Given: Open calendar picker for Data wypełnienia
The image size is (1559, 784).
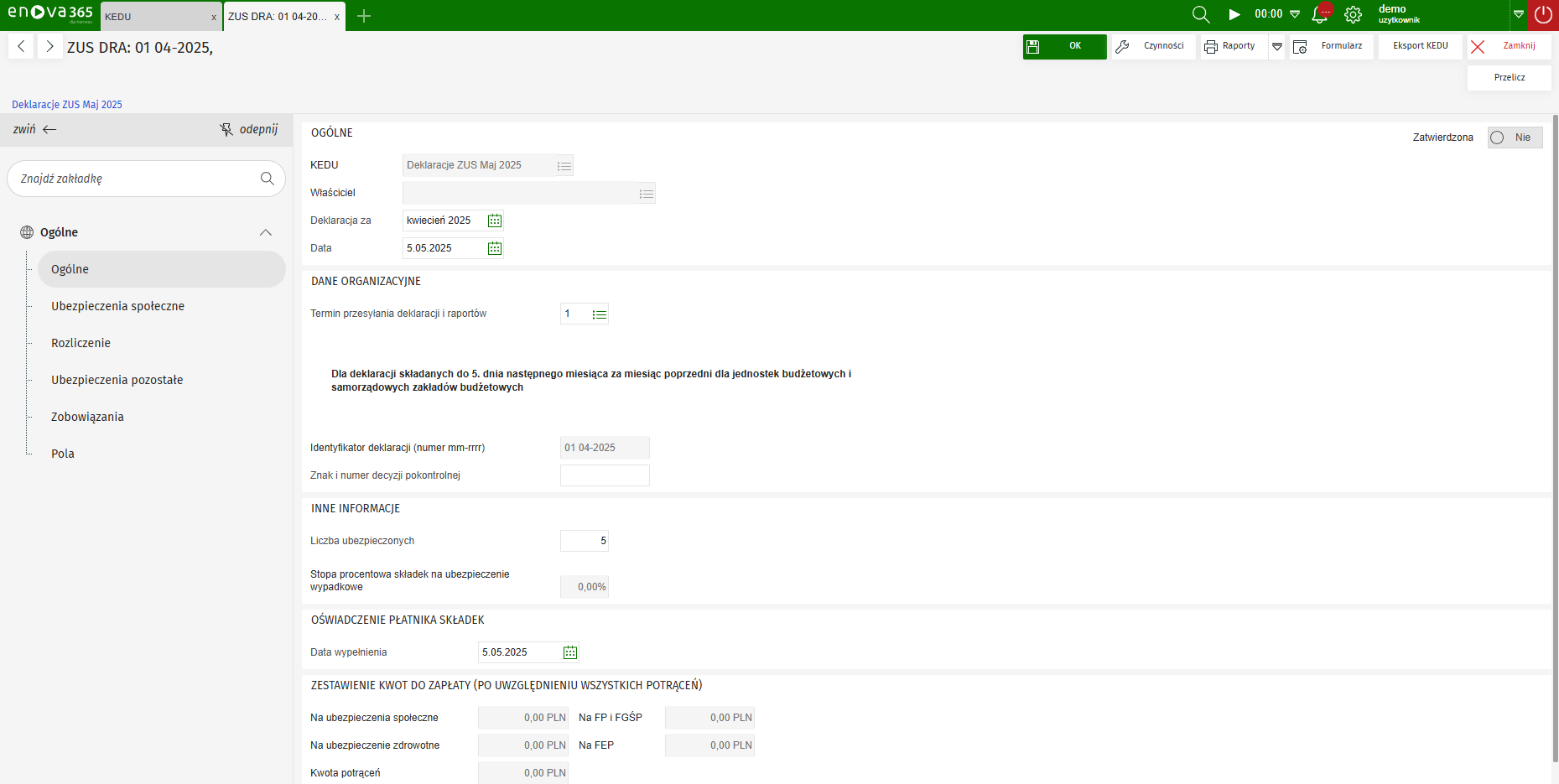Looking at the screenshot, I should pyautogui.click(x=570, y=652).
